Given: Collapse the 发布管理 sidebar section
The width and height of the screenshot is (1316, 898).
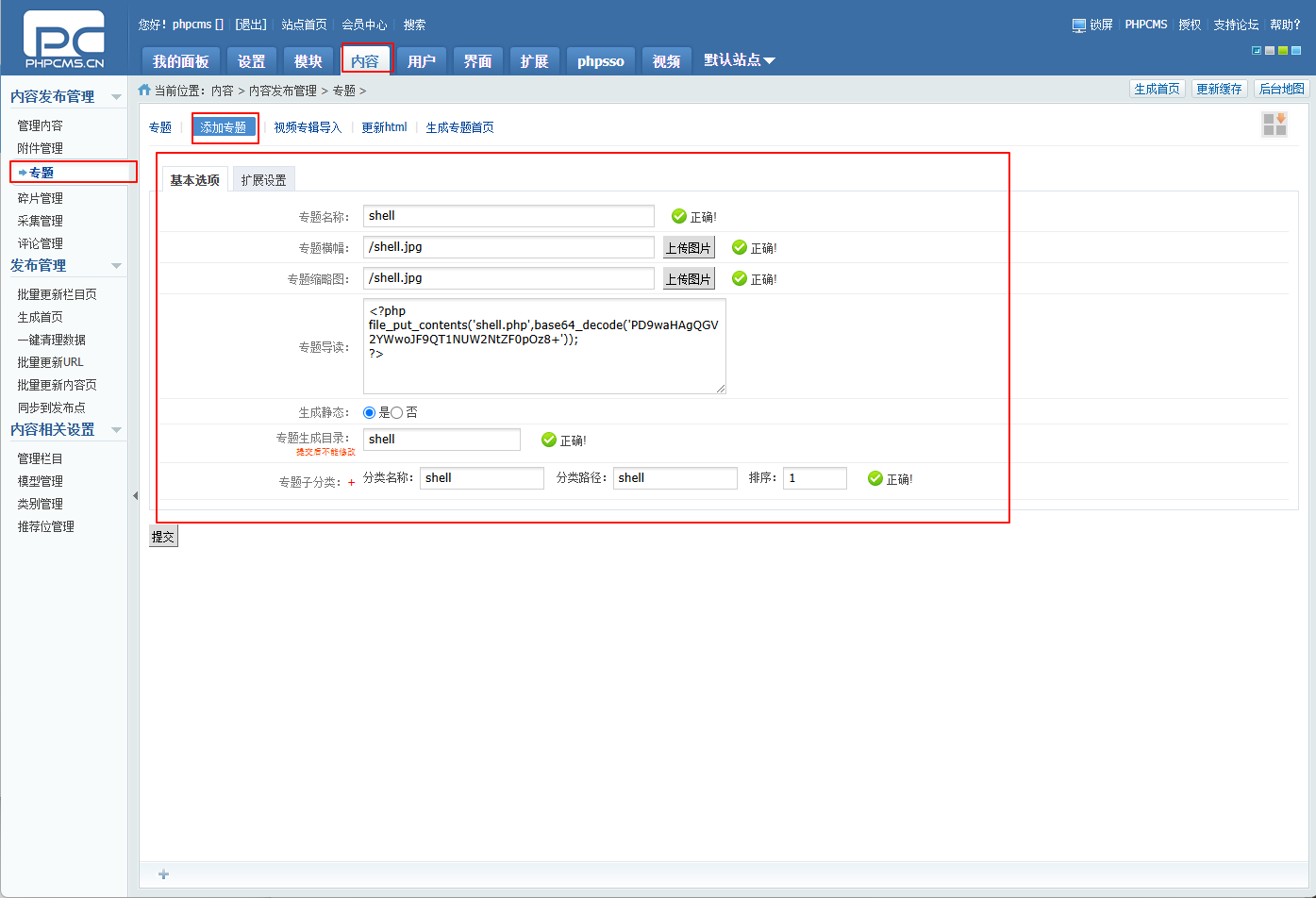Looking at the screenshot, I should pos(116,266).
